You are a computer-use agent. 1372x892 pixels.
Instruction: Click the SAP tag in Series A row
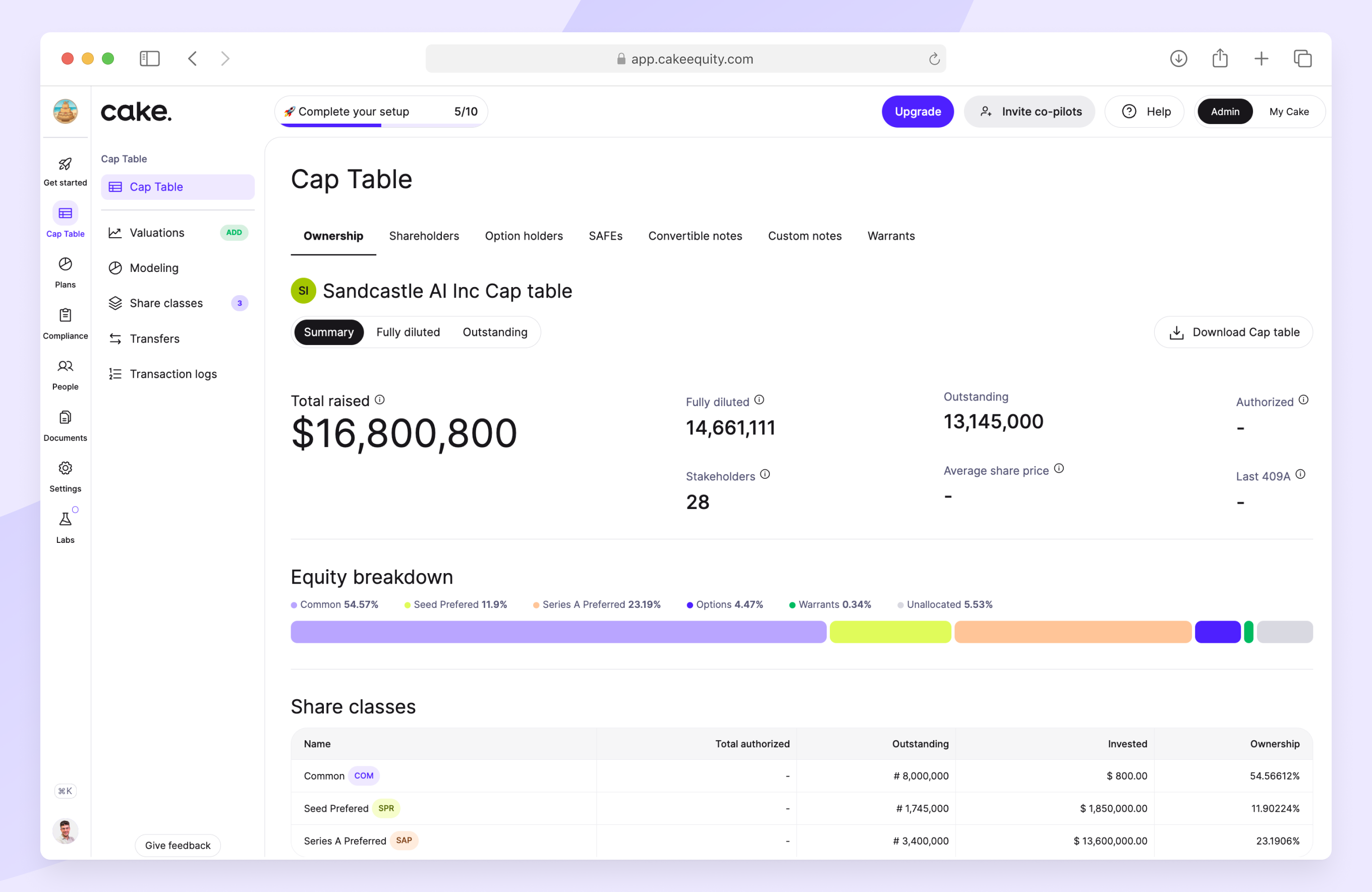[404, 841]
